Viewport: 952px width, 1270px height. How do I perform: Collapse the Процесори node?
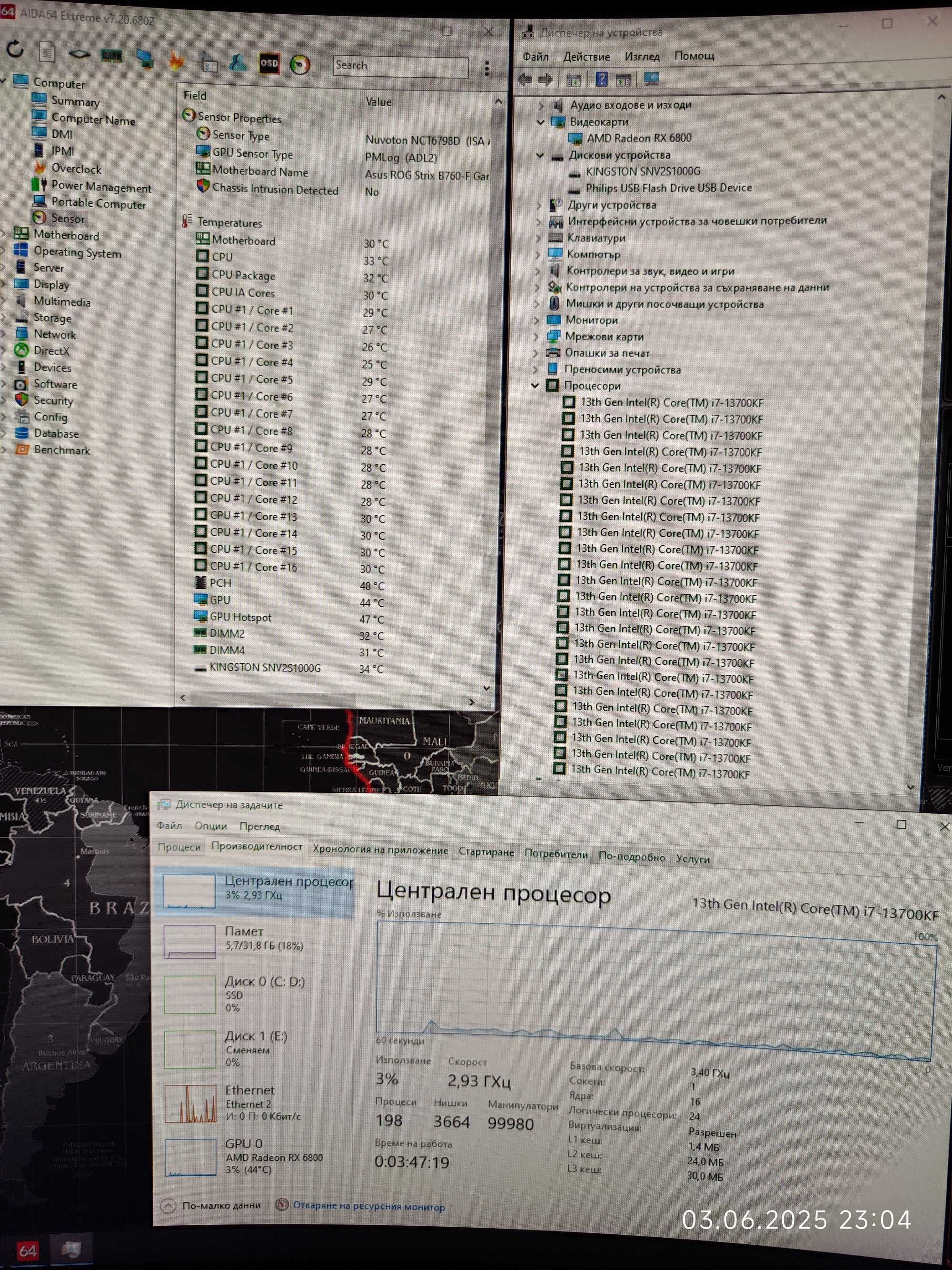[535, 386]
